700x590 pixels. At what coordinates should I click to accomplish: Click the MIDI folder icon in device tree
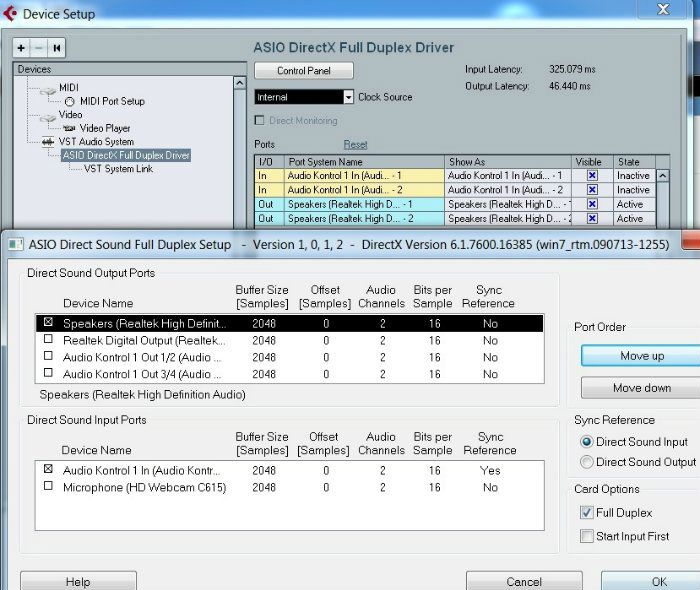(x=48, y=91)
